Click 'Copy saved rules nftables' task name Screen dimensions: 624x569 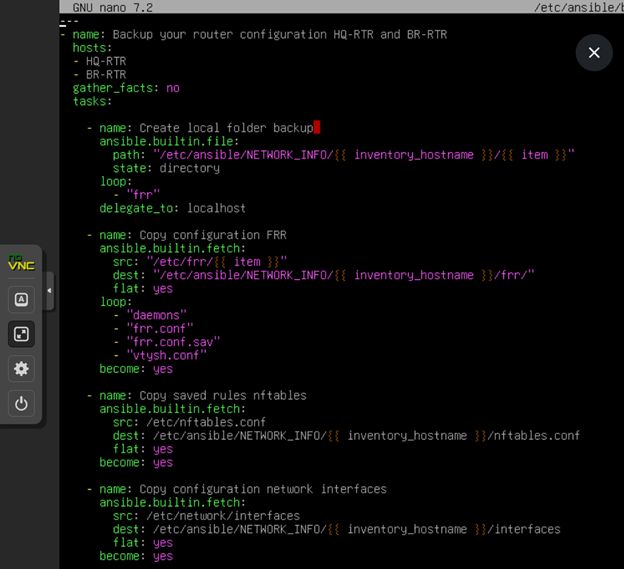[223, 395]
